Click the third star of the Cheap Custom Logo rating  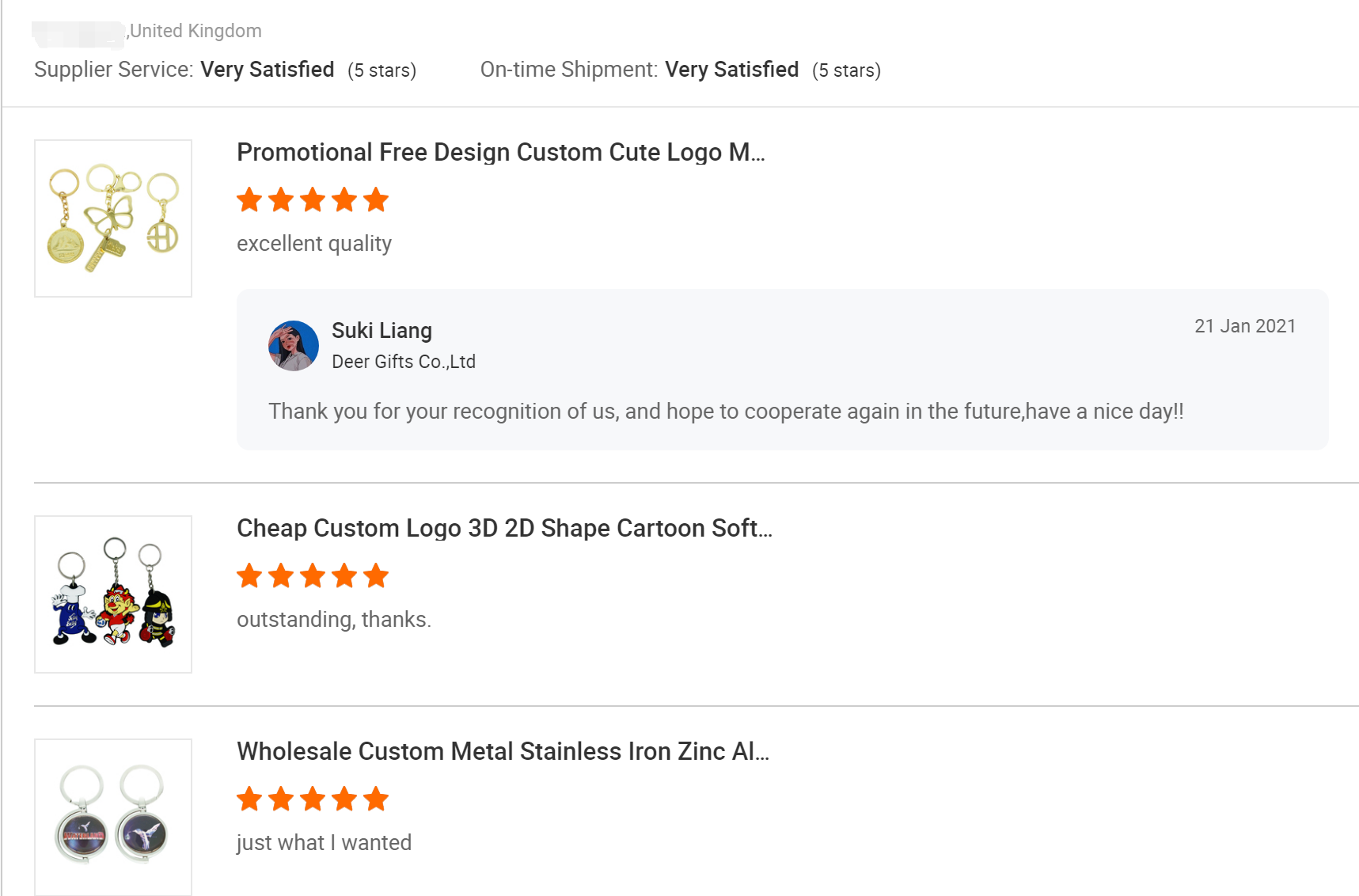coord(313,575)
